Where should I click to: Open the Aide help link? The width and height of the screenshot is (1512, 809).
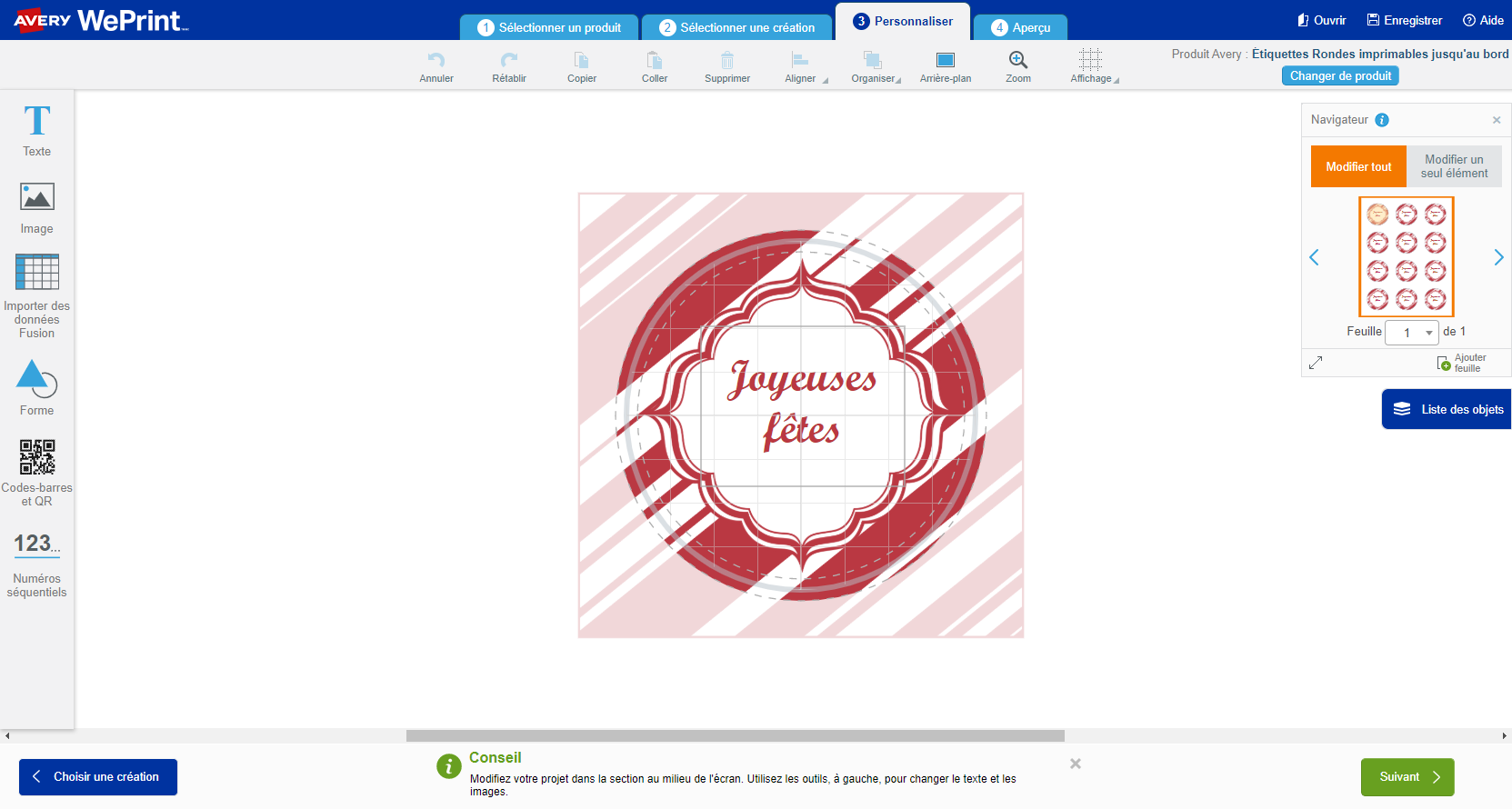1483,20
